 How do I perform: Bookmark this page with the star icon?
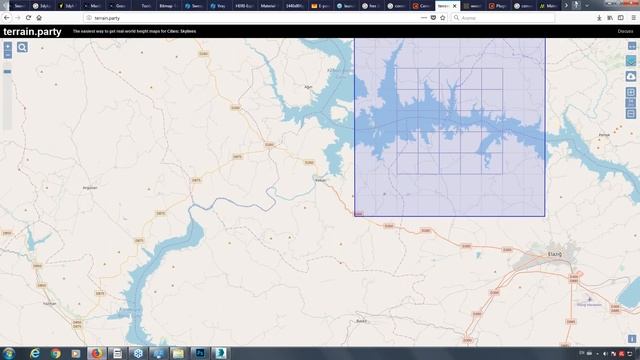[442, 18]
